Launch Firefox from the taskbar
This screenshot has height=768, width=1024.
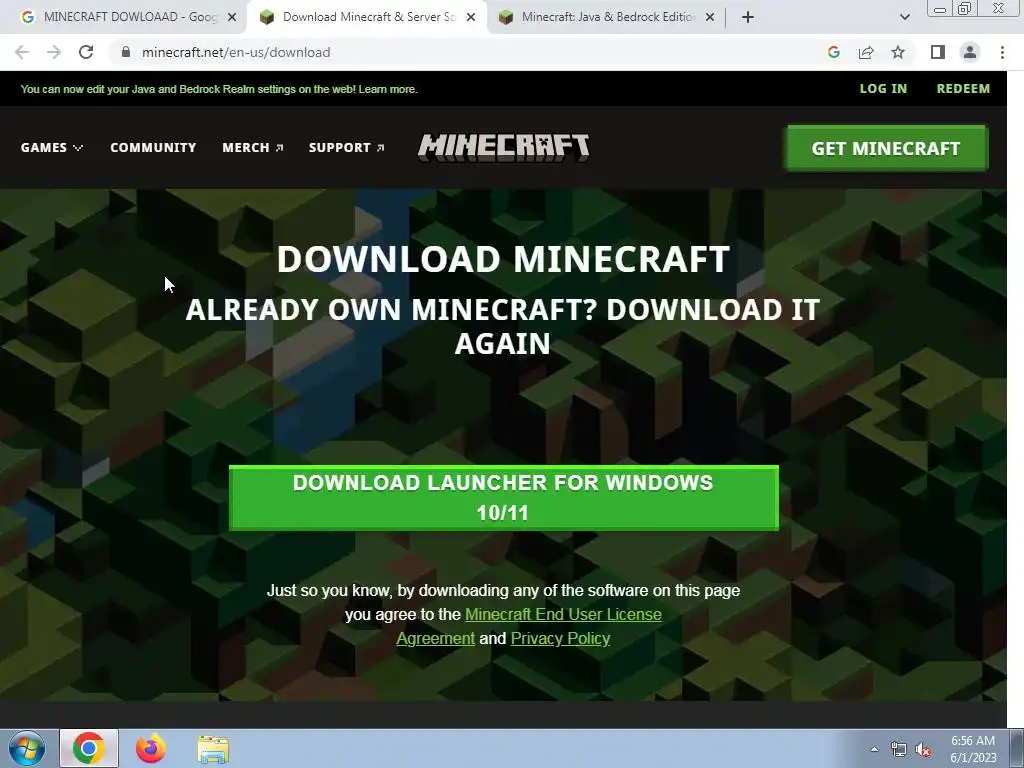[x=150, y=748]
